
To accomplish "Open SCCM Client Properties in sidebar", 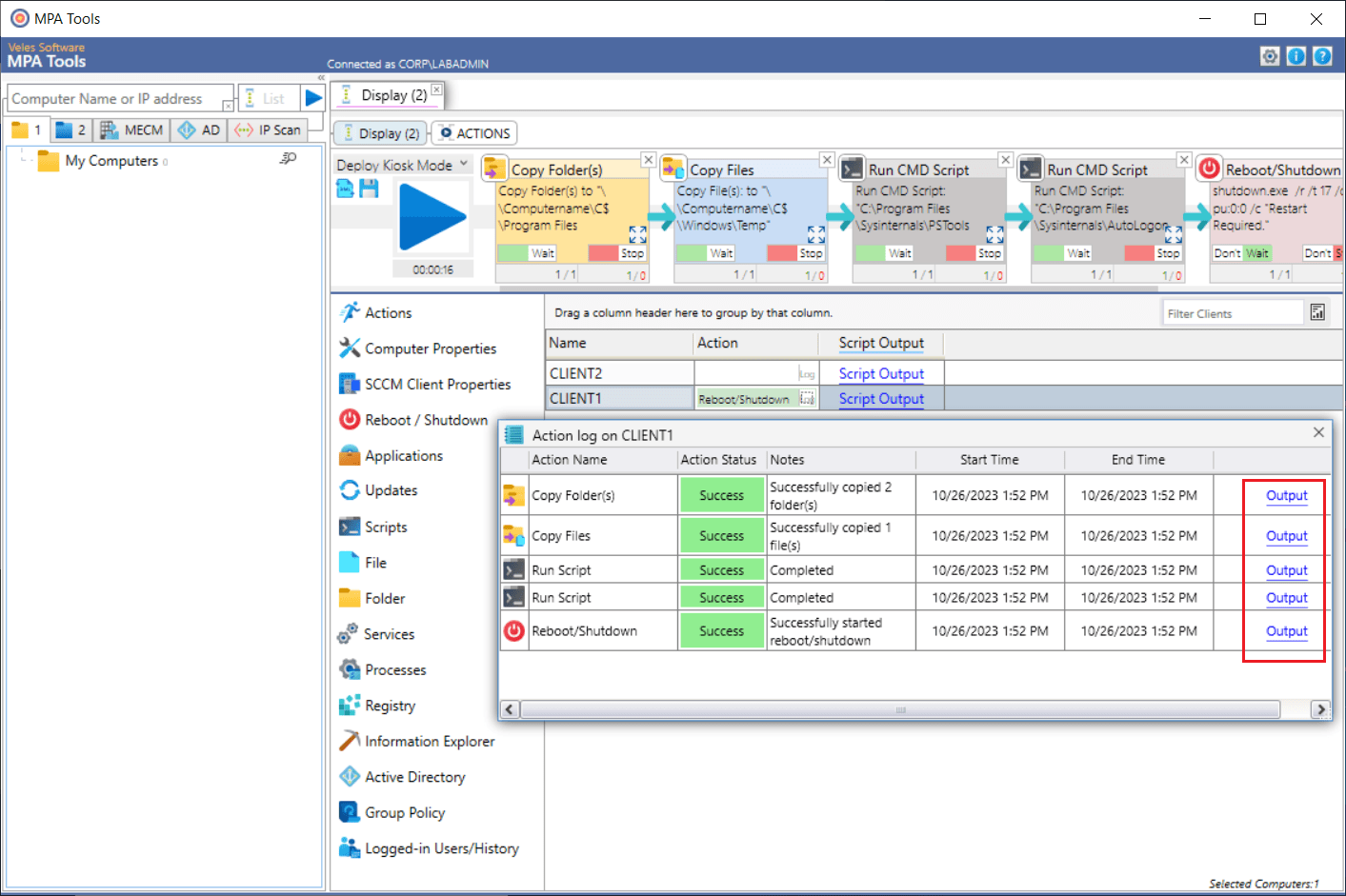I will (x=437, y=384).
